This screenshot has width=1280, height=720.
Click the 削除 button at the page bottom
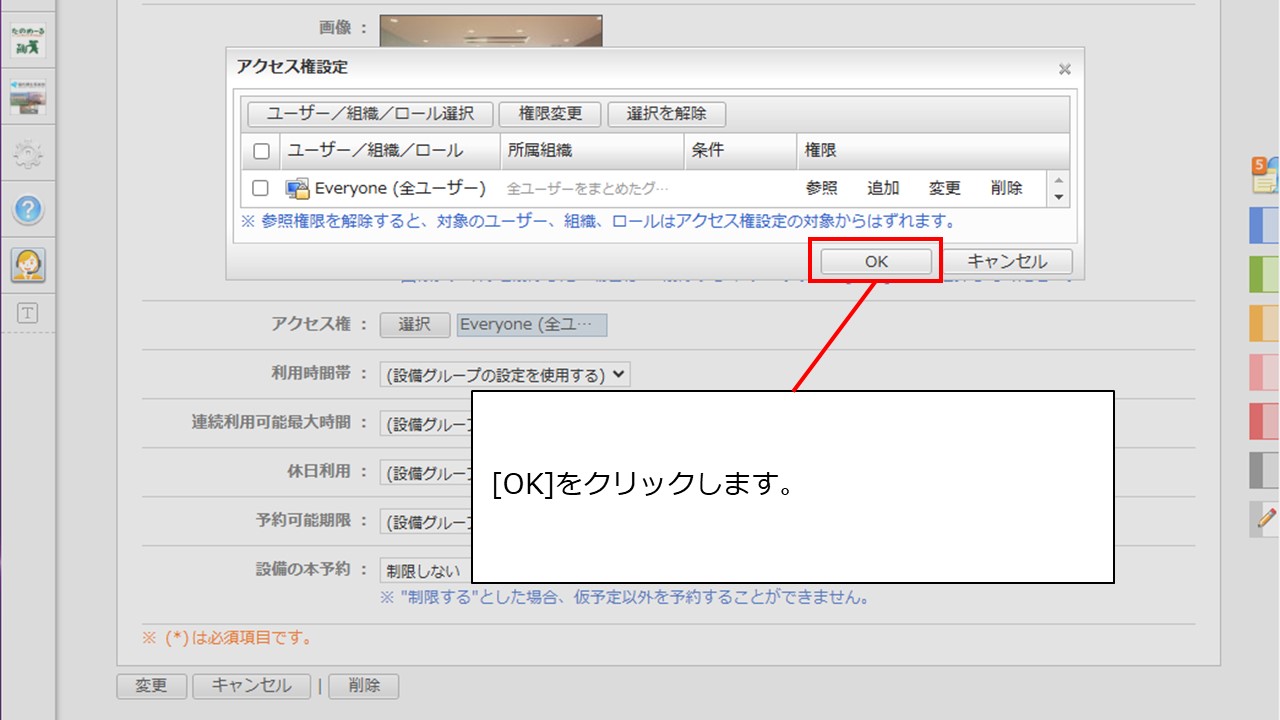pyautogui.click(x=364, y=686)
